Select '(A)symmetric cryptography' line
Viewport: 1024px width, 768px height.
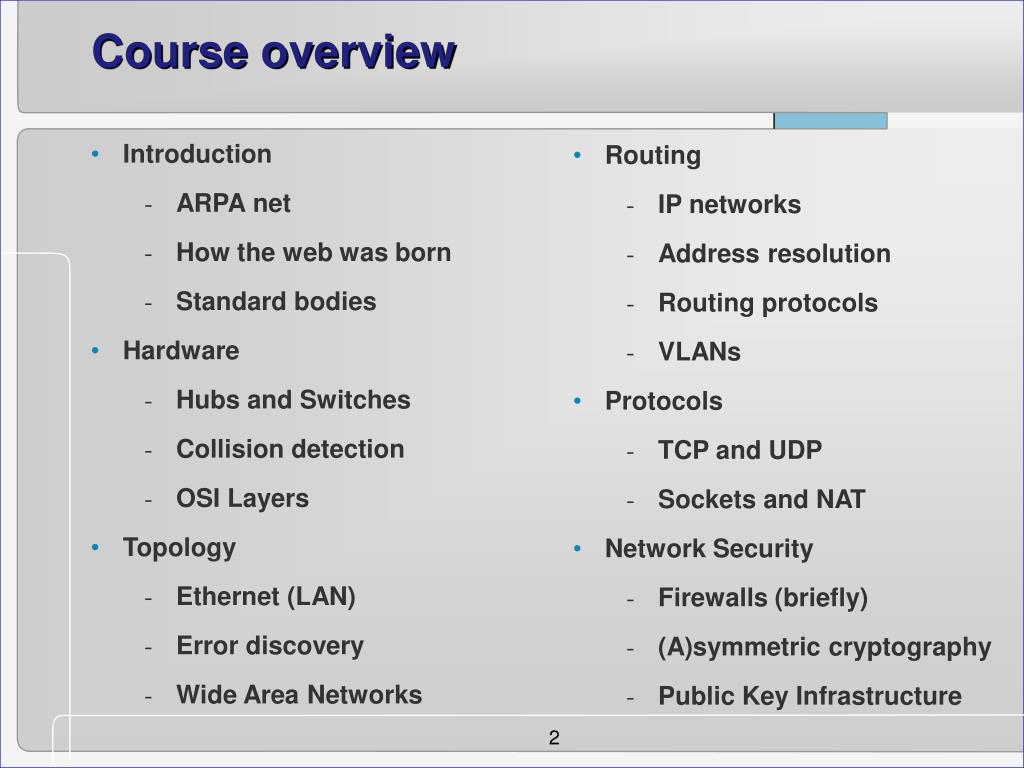(x=825, y=647)
